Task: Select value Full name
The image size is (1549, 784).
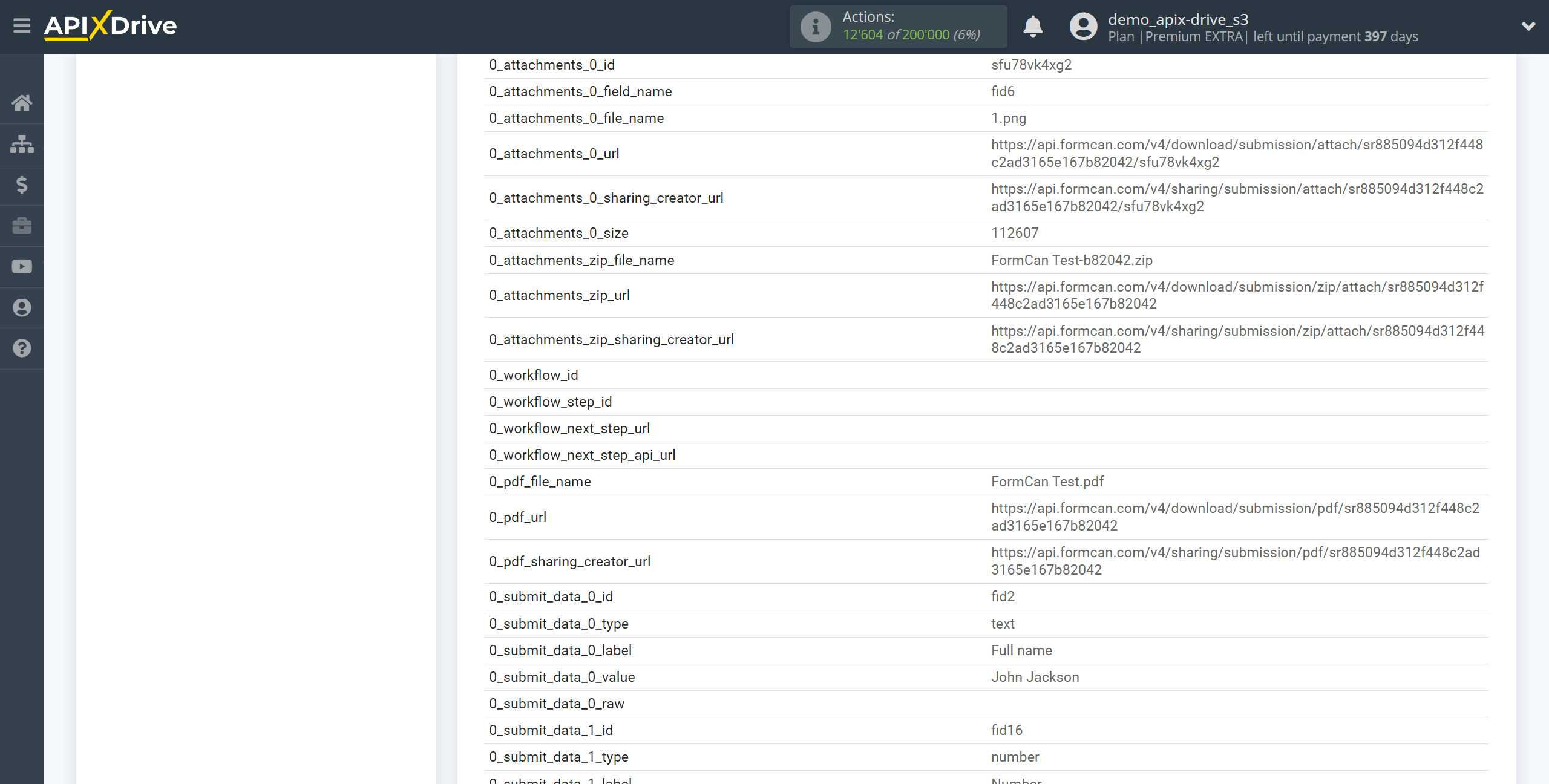Action: coord(1021,651)
